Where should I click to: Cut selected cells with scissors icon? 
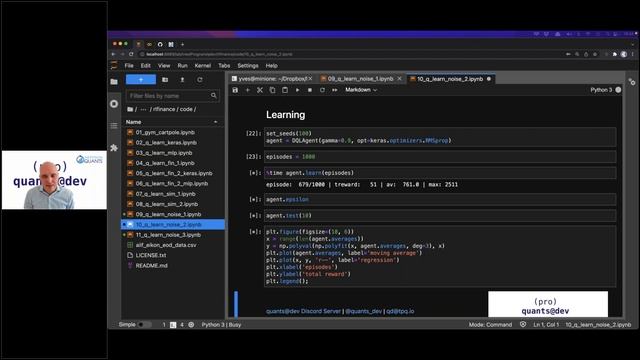pos(260,90)
